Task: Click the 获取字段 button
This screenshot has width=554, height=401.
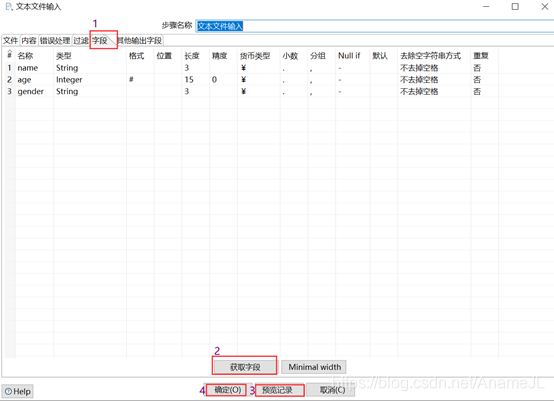Action: tap(245, 367)
